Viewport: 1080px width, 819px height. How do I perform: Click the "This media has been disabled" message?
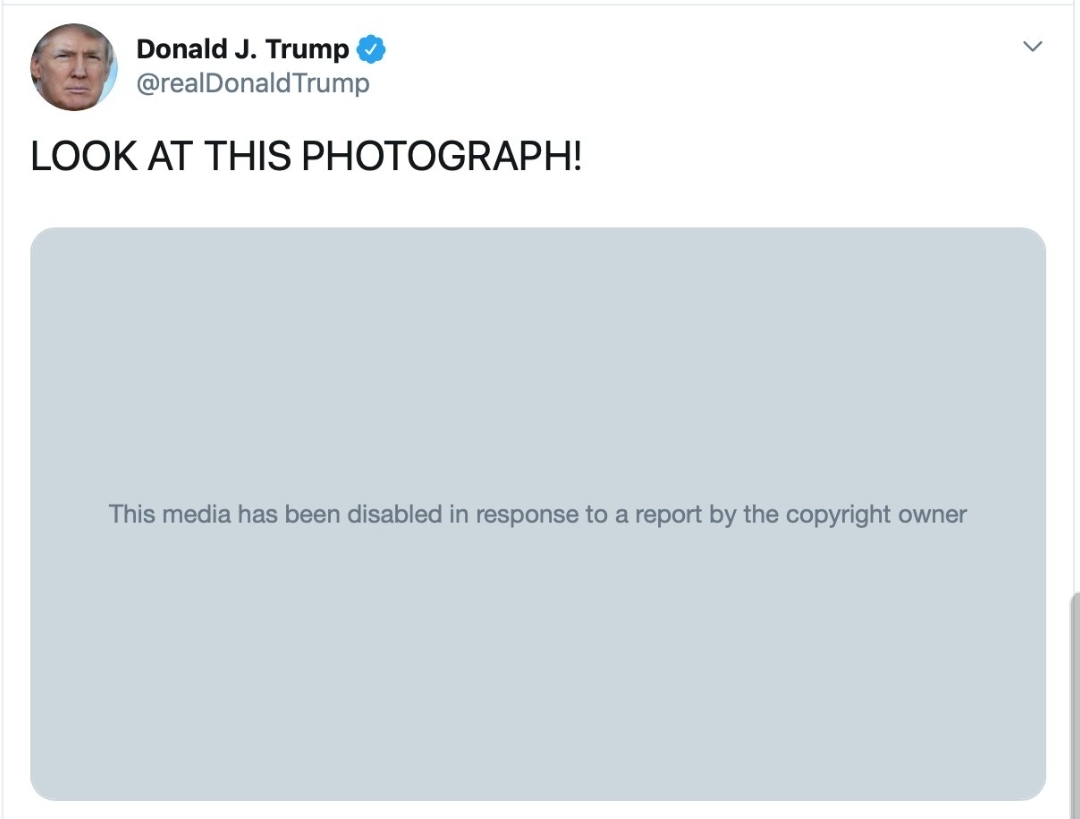point(538,514)
